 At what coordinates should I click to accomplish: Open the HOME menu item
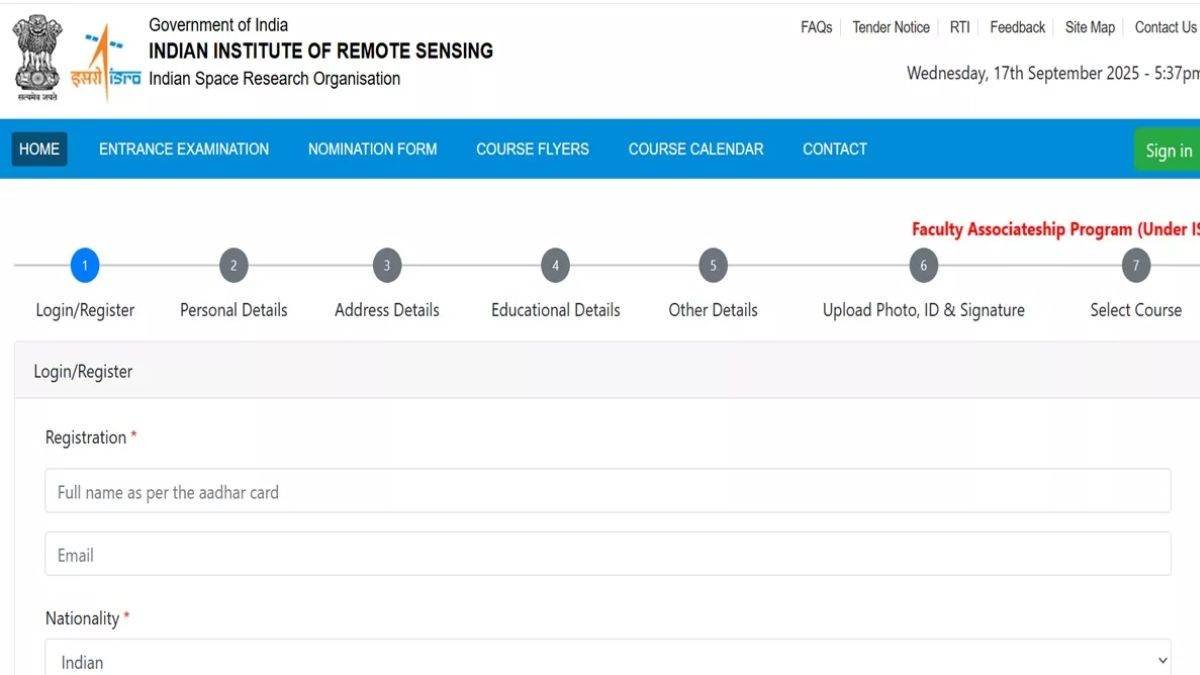[x=39, y=149]
